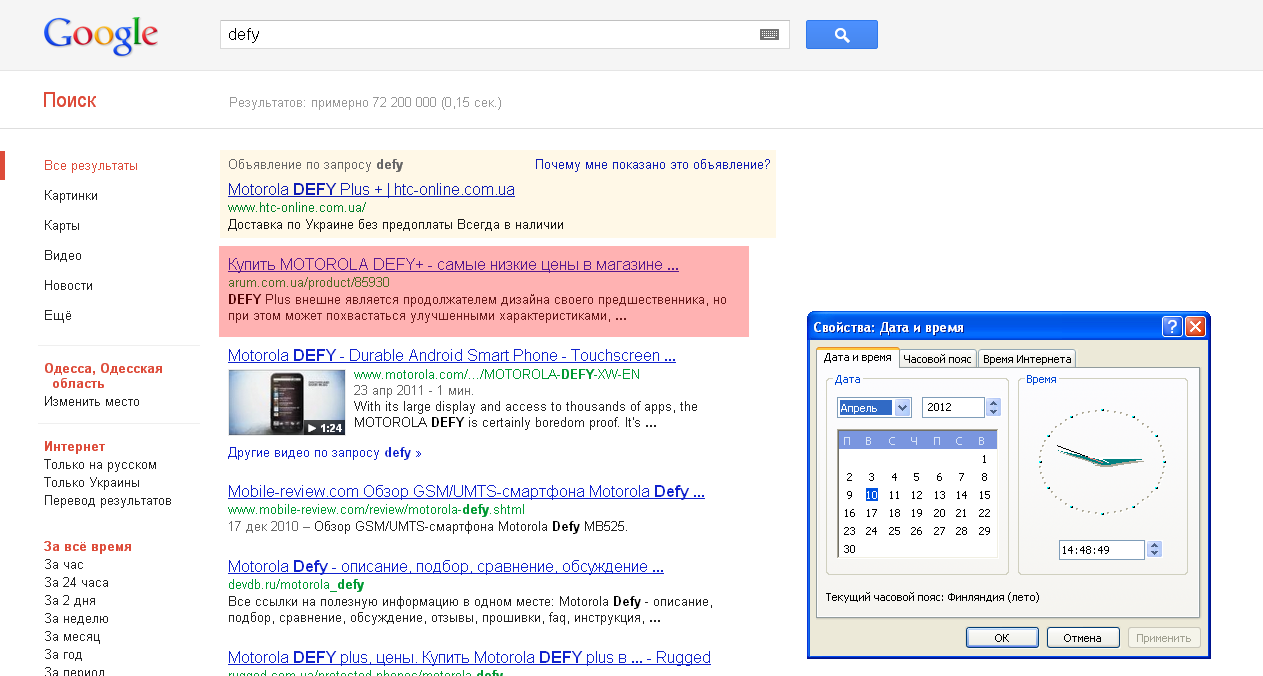Click the Google logo
1263x676 pixels.
(x=101, y=36)
